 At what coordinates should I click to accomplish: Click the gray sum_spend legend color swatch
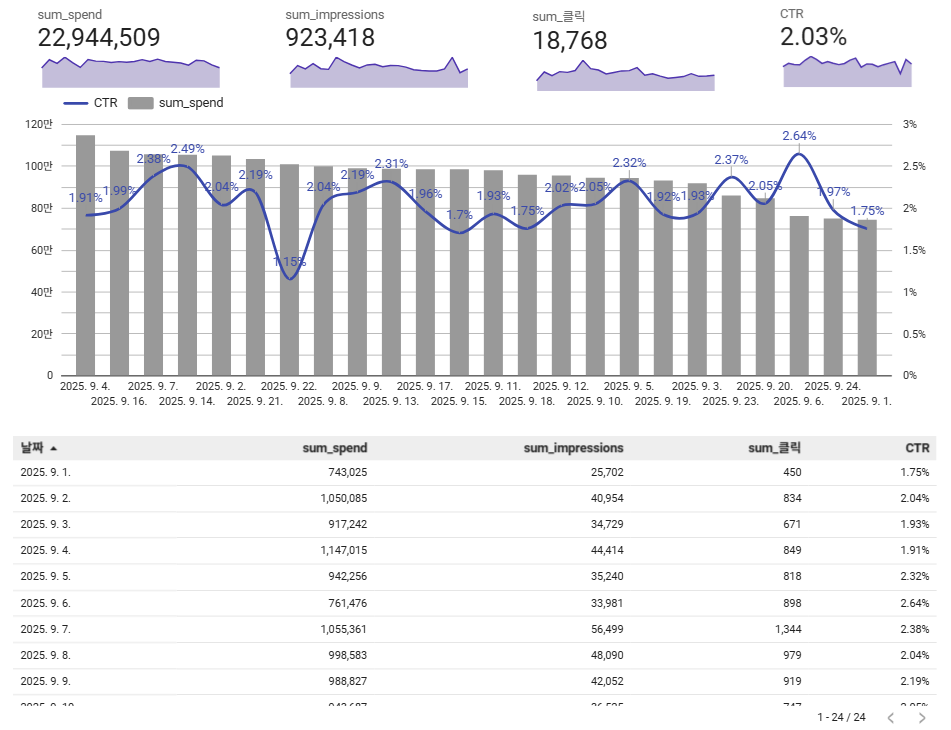pos(141,103)
